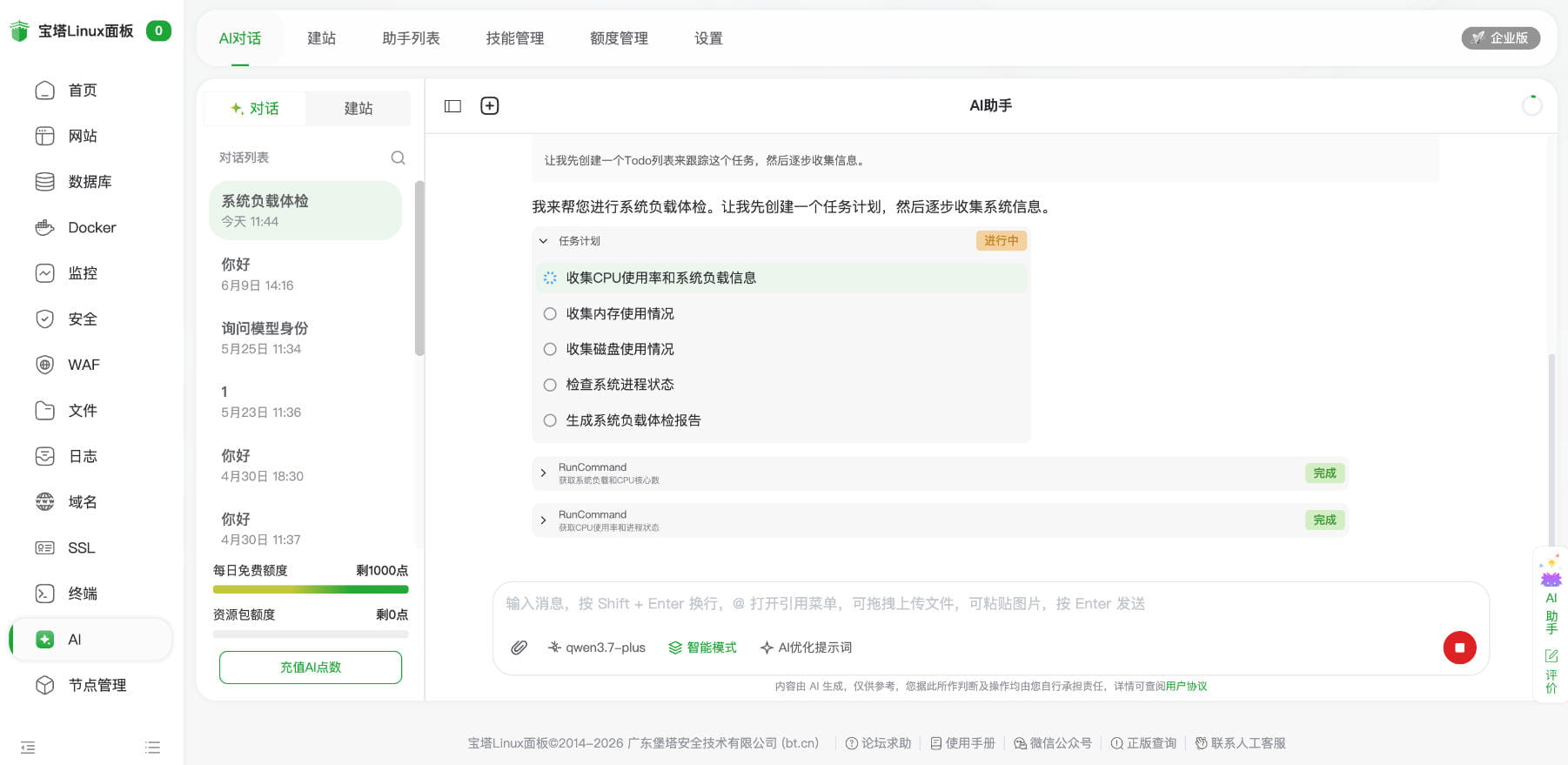Start a new chat with plus icon

(490, 106)
